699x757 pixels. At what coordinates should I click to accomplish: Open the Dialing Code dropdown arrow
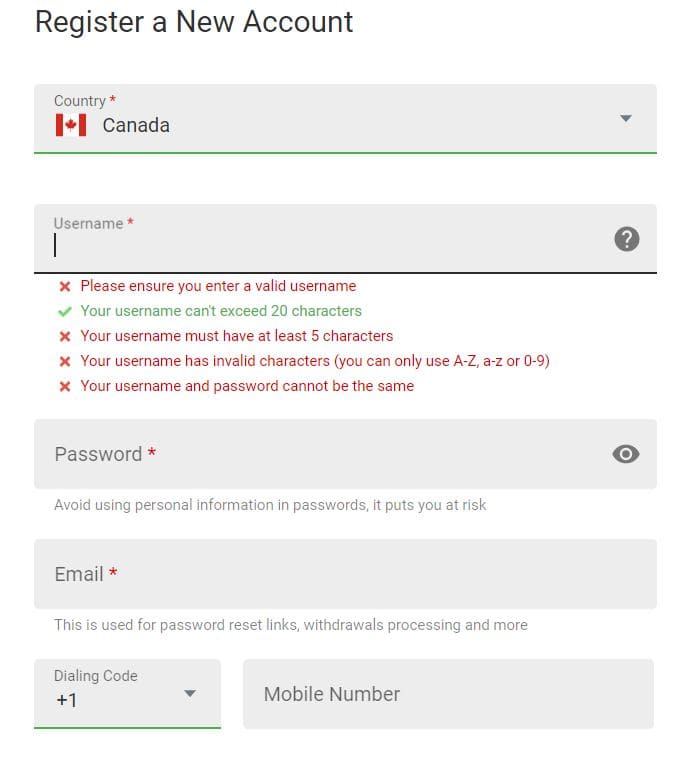pyautogui.click(x=190, y=693)
